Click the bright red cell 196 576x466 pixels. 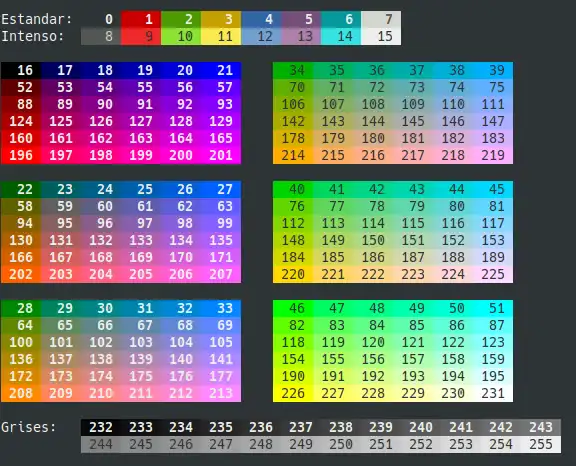click(21, 155)
